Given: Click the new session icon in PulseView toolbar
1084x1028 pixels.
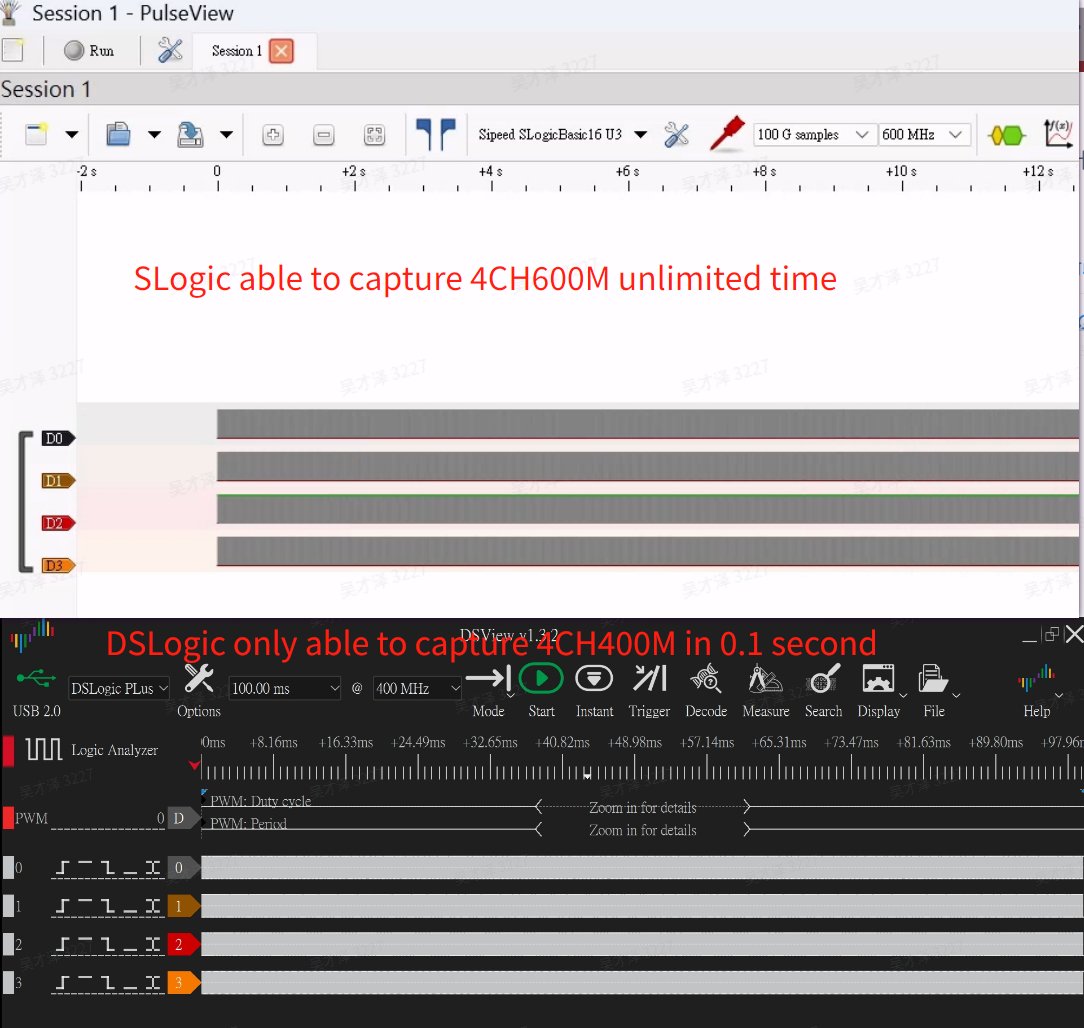Looking at the screenshot, I should pyautogui.click(x=36, y=134).
